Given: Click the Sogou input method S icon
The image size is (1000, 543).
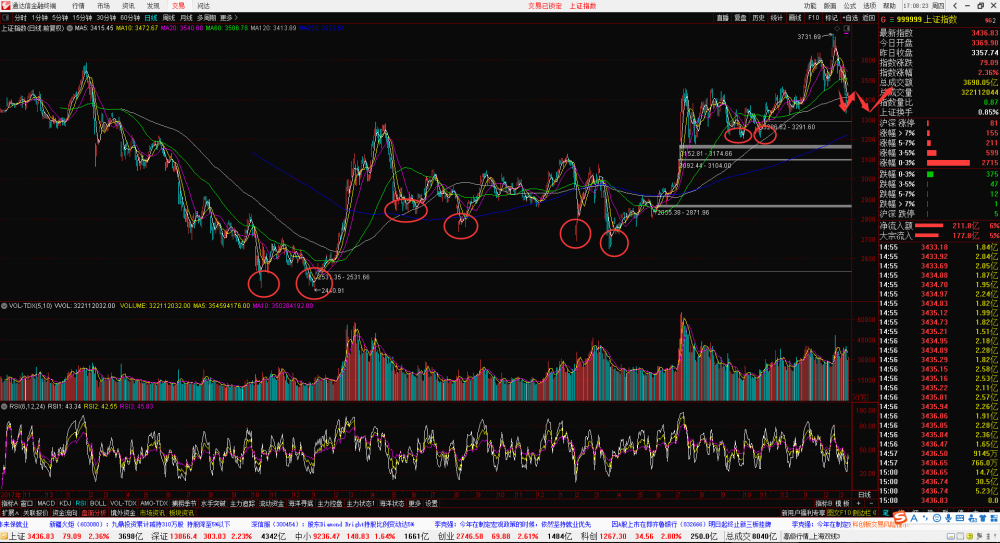Looking at the screenshot, I should tap(900, 517).
